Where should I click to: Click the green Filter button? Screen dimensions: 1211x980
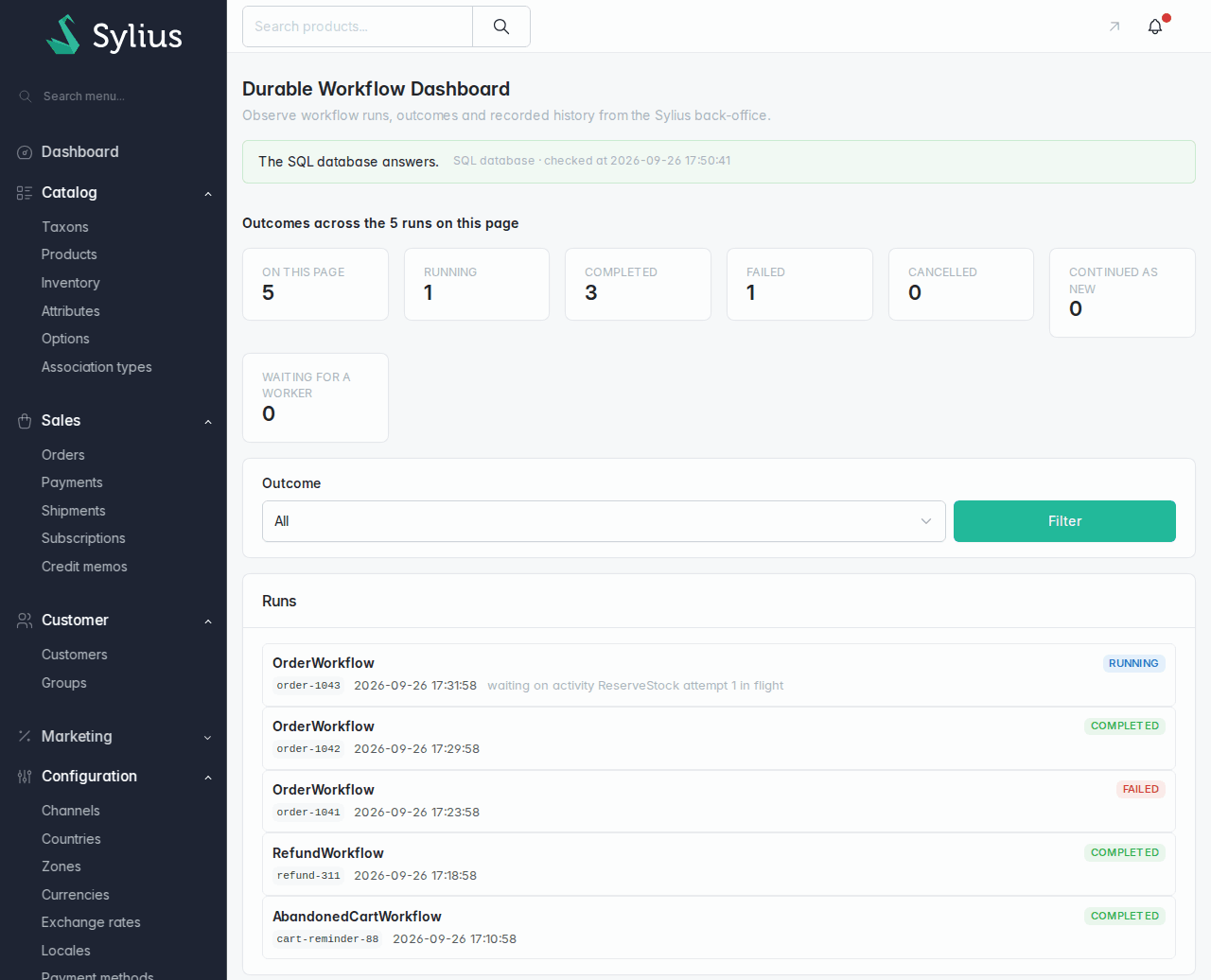1064,521
